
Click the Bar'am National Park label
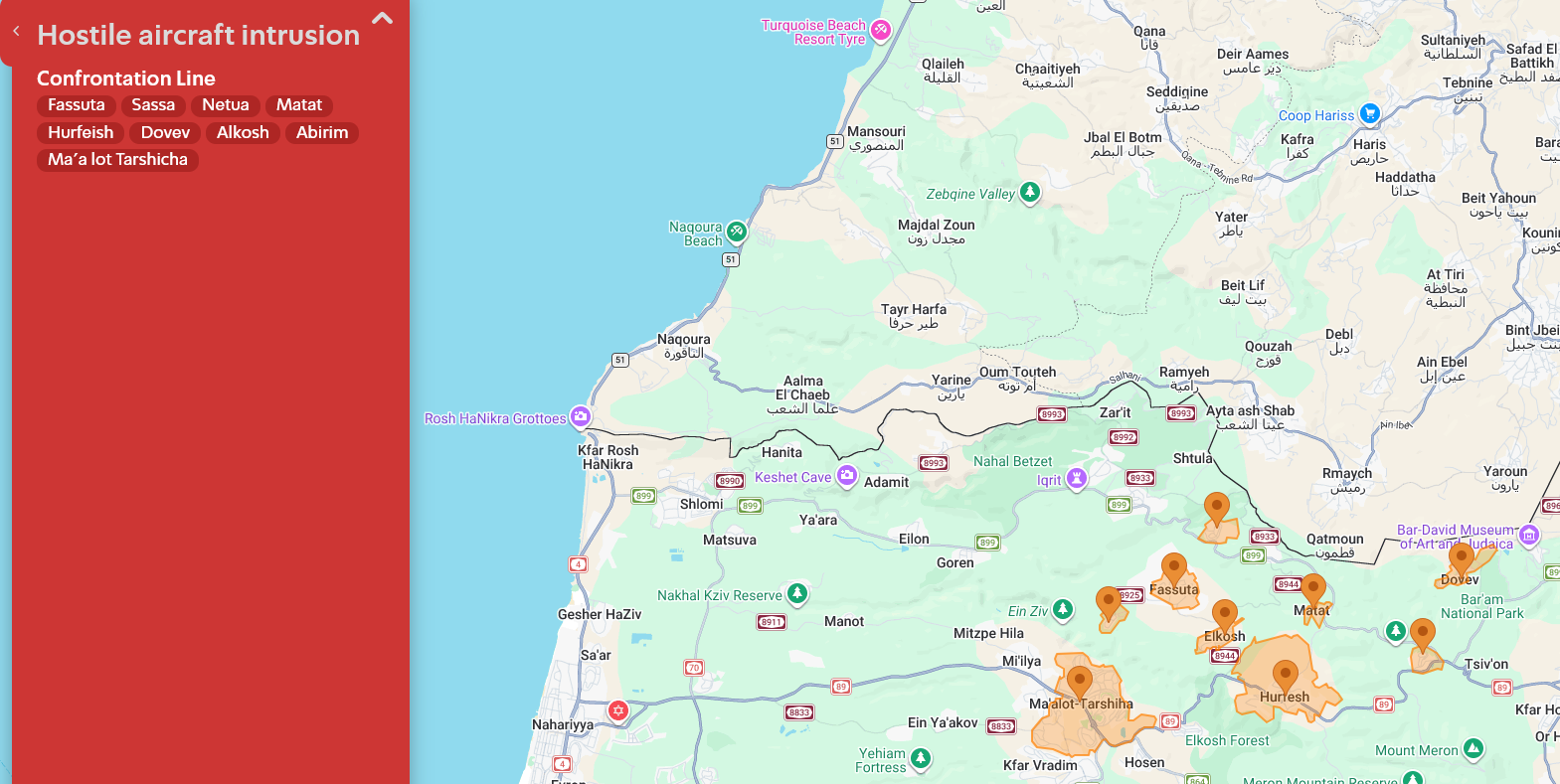point(1482,607)
